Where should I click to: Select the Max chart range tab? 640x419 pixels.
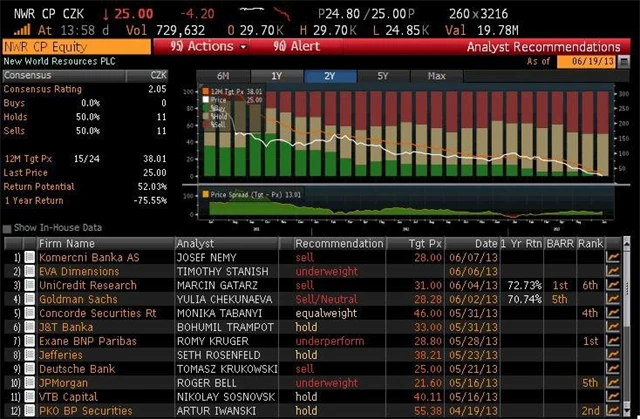pos(436,76)
